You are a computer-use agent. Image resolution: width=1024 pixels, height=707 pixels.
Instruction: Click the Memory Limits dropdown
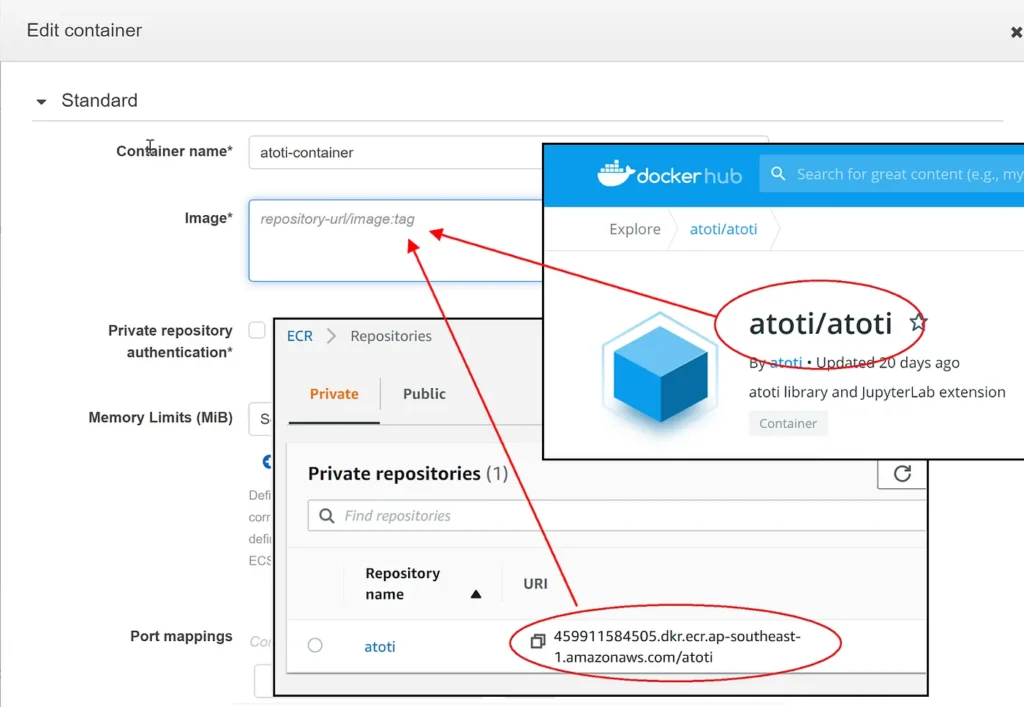pos(261,418)
